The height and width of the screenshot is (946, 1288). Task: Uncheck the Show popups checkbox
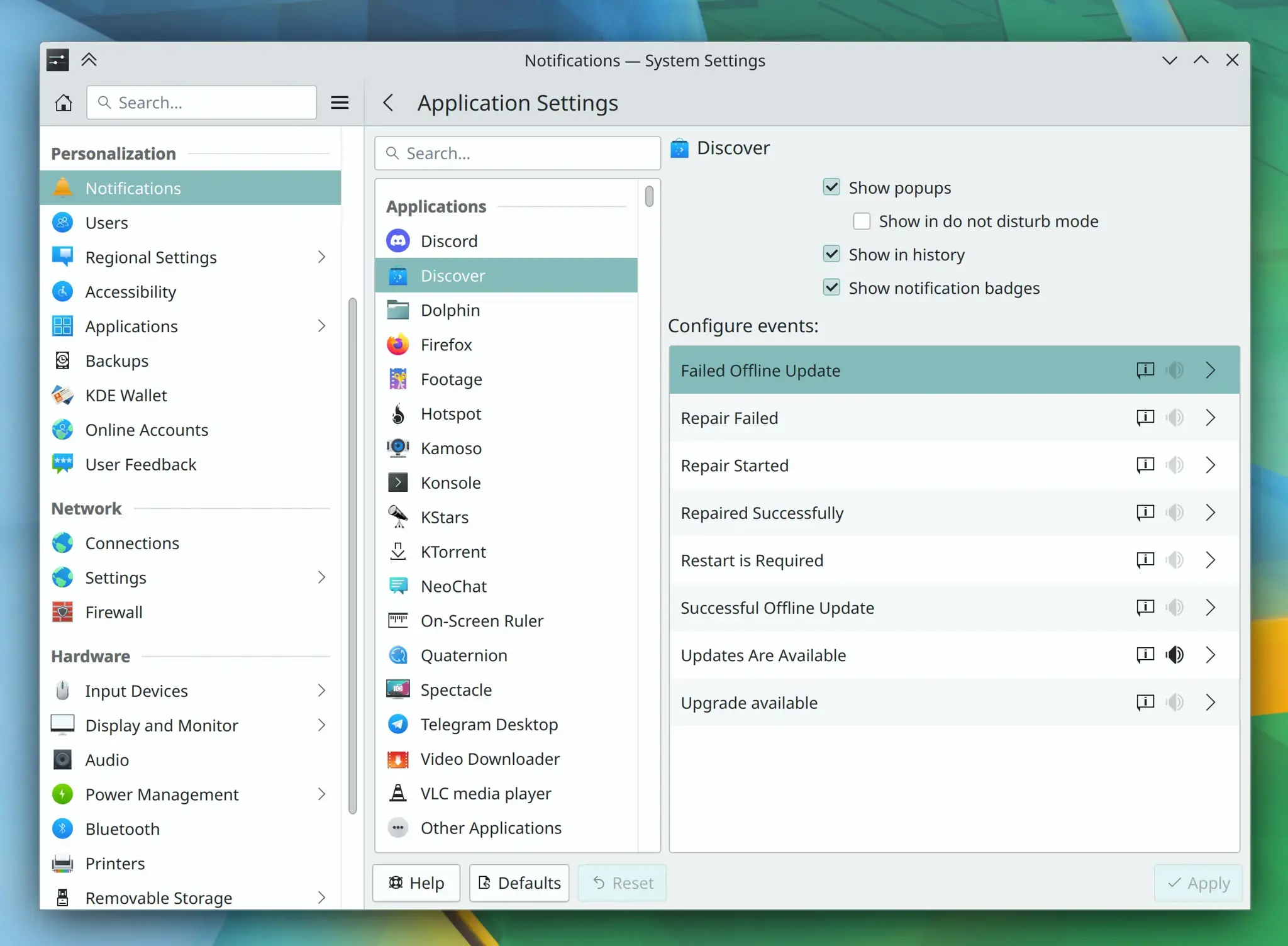831,187
